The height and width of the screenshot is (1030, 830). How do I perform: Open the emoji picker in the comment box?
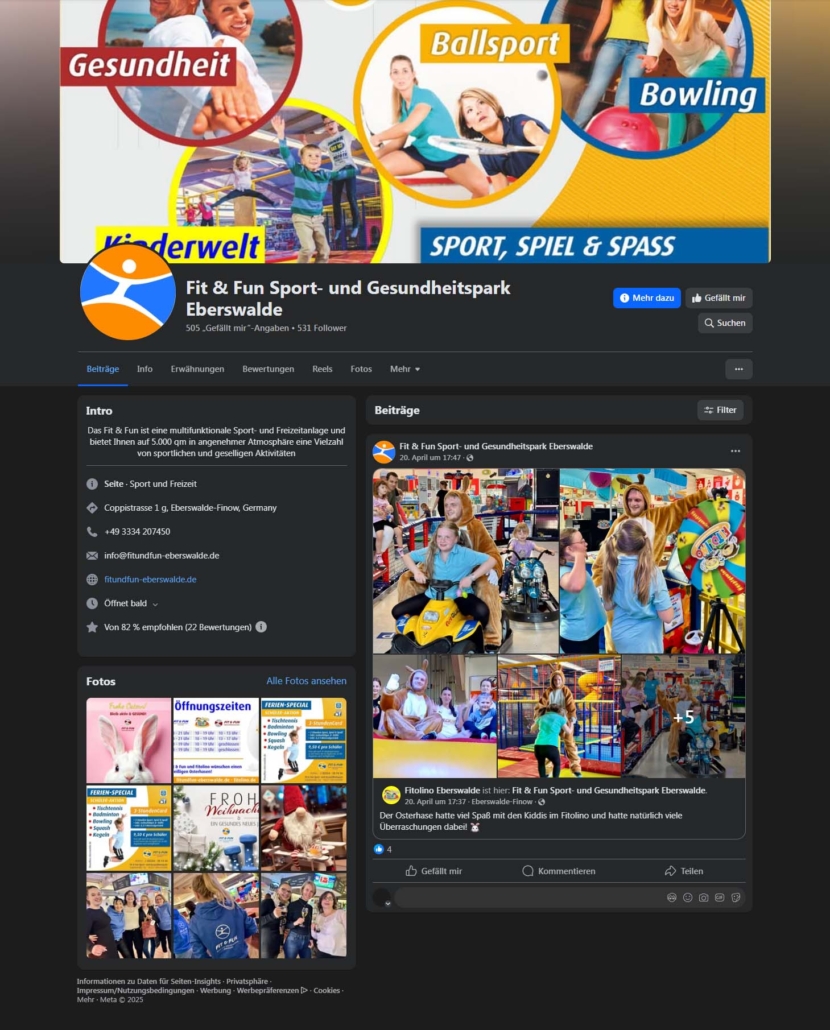[688, 897]
